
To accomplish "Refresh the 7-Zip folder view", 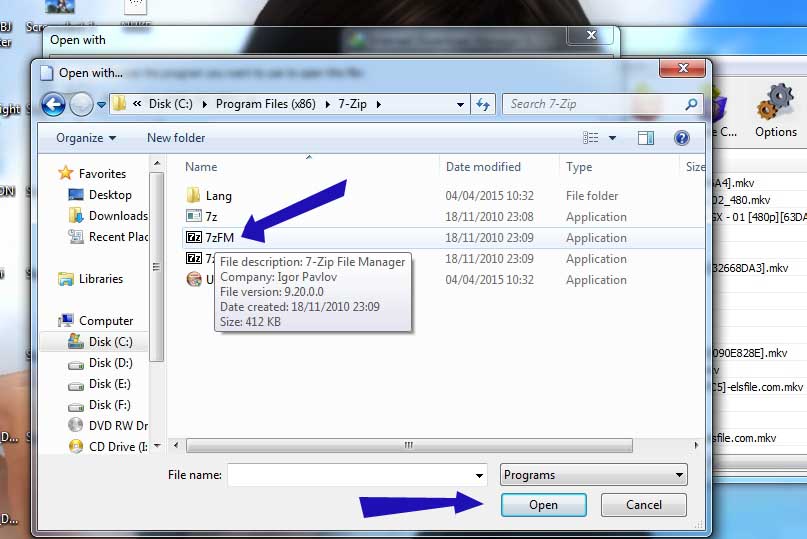I will click(483, 105).
